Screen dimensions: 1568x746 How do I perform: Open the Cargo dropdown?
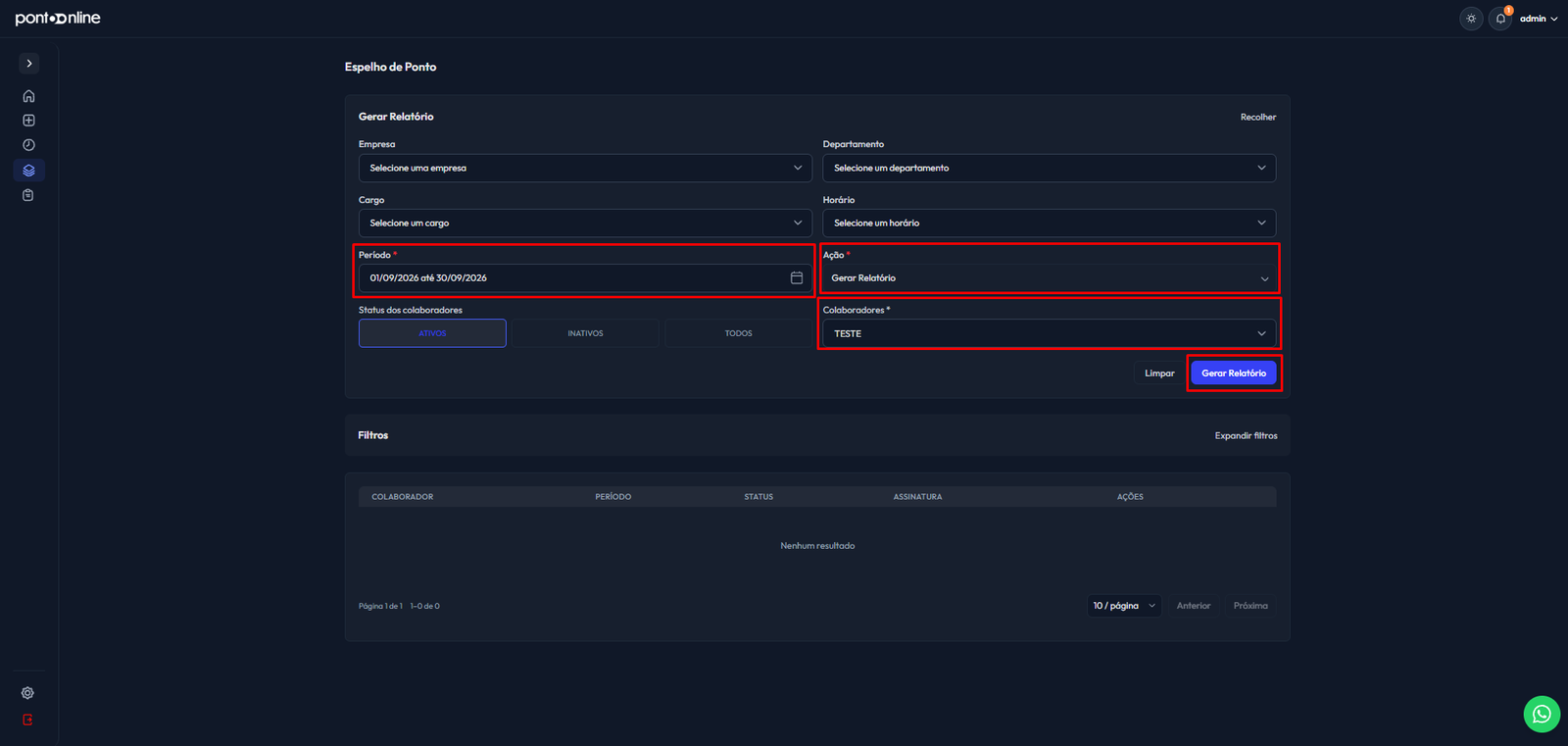[585, 223]
